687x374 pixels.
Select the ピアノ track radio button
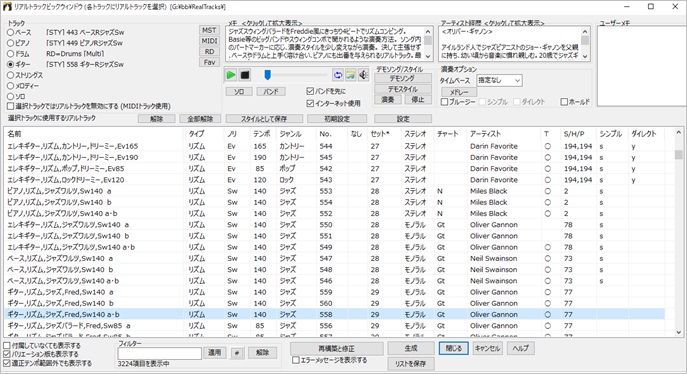(11, 43)
